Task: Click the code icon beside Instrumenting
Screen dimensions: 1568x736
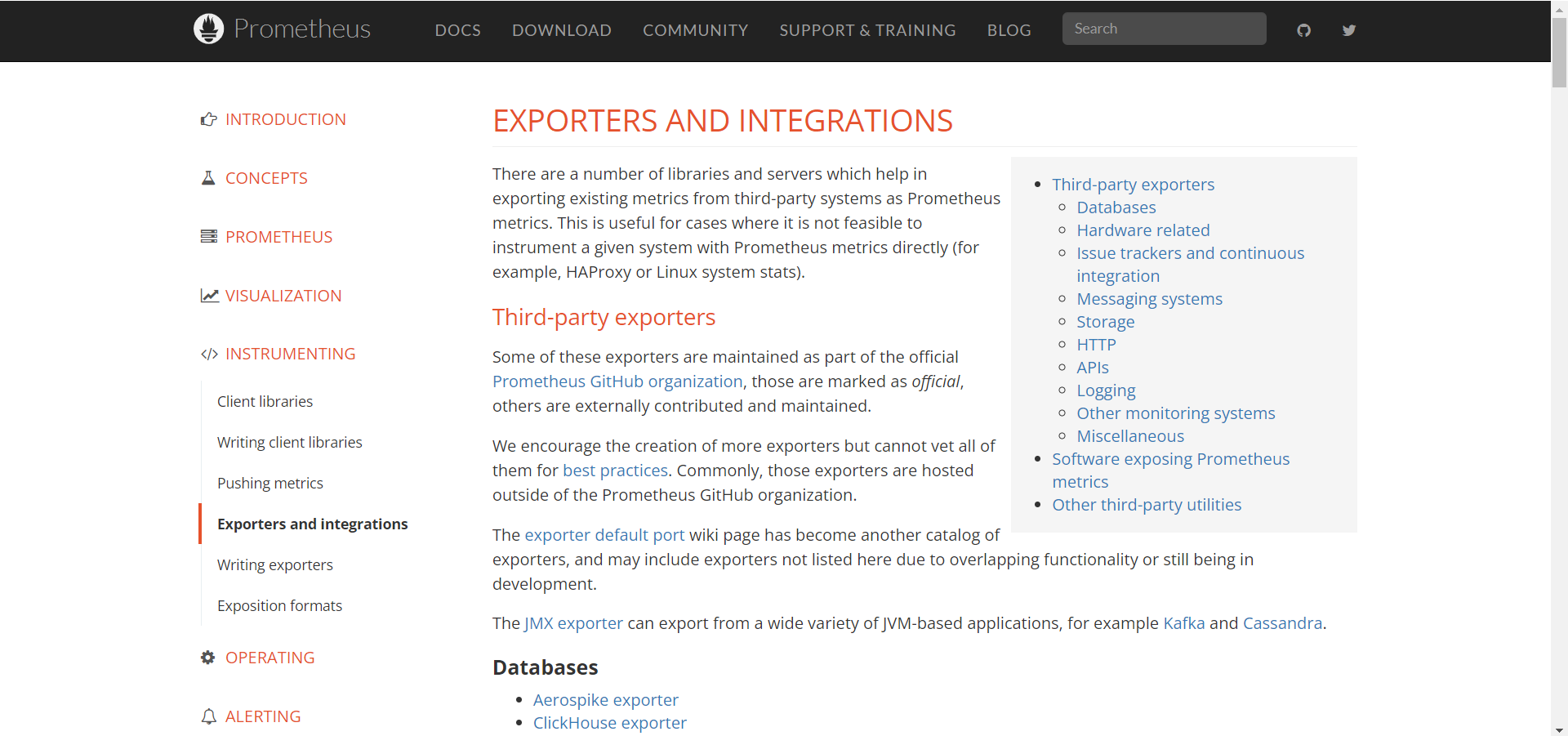Action: click(209, 354)
